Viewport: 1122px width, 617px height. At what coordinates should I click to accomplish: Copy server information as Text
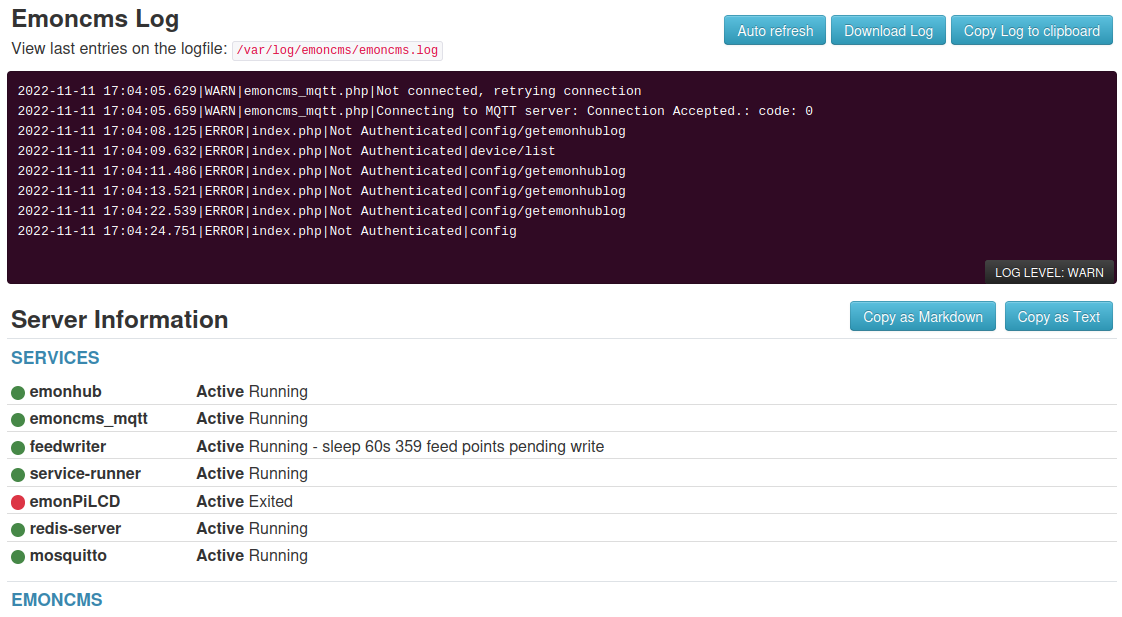click(x=1058, y=316)
